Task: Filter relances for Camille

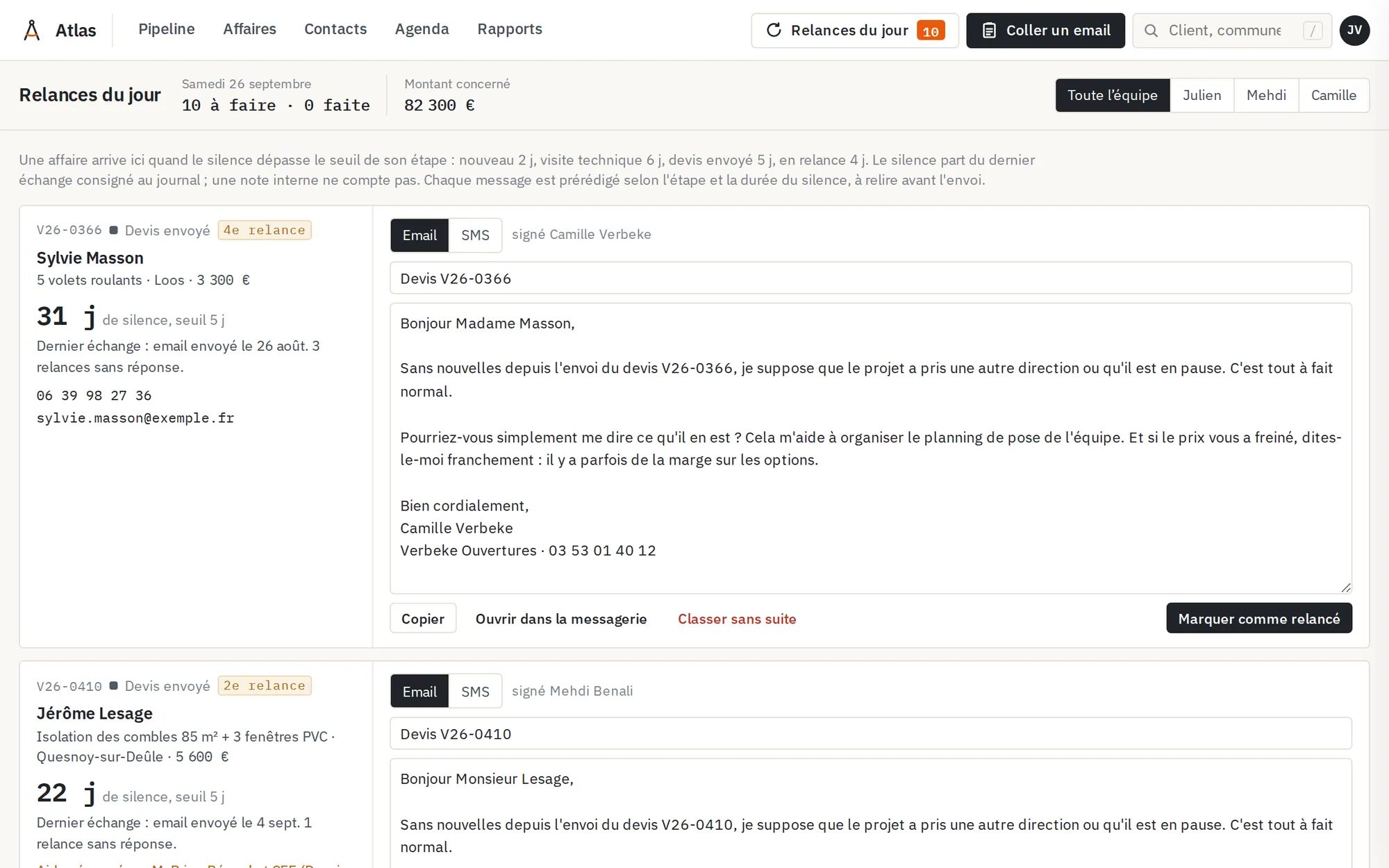Action: click(1333, 95)
